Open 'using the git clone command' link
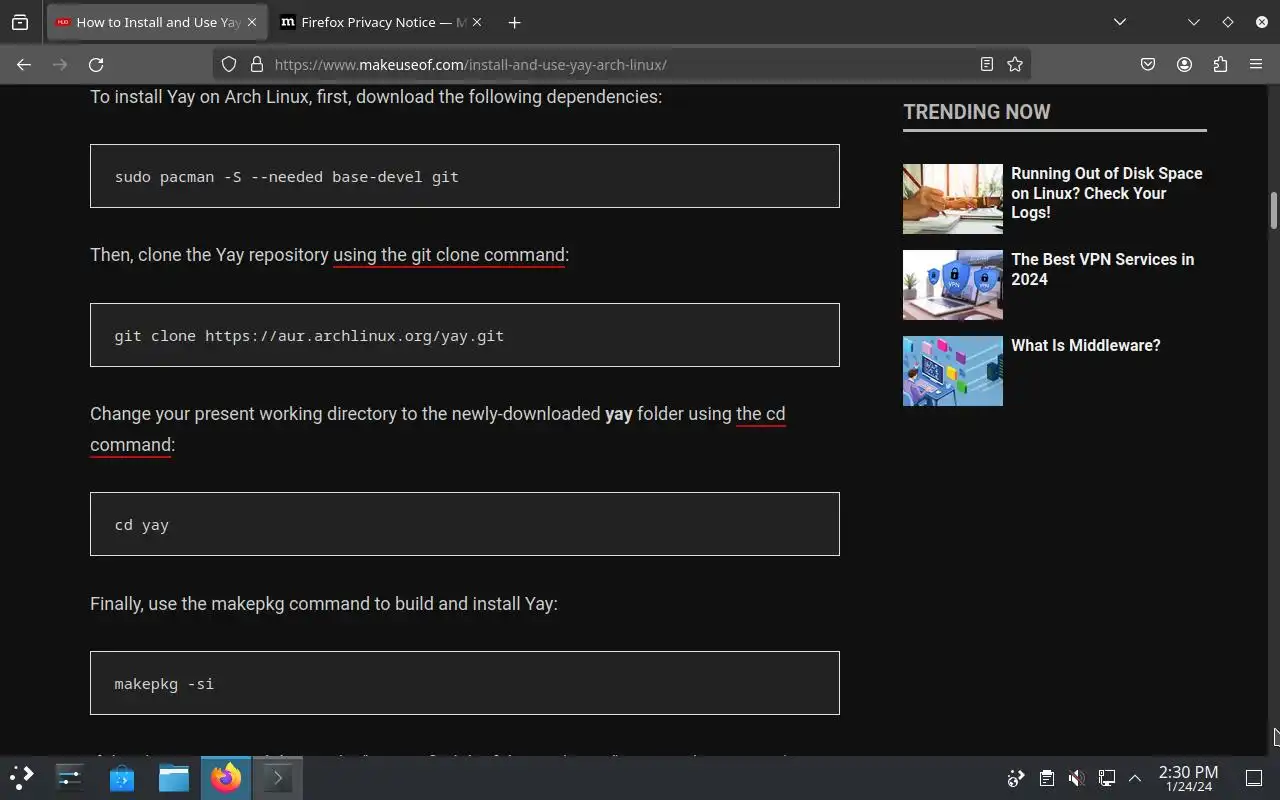This screenshot has width=1280, height=800. [x=449, y=255]
